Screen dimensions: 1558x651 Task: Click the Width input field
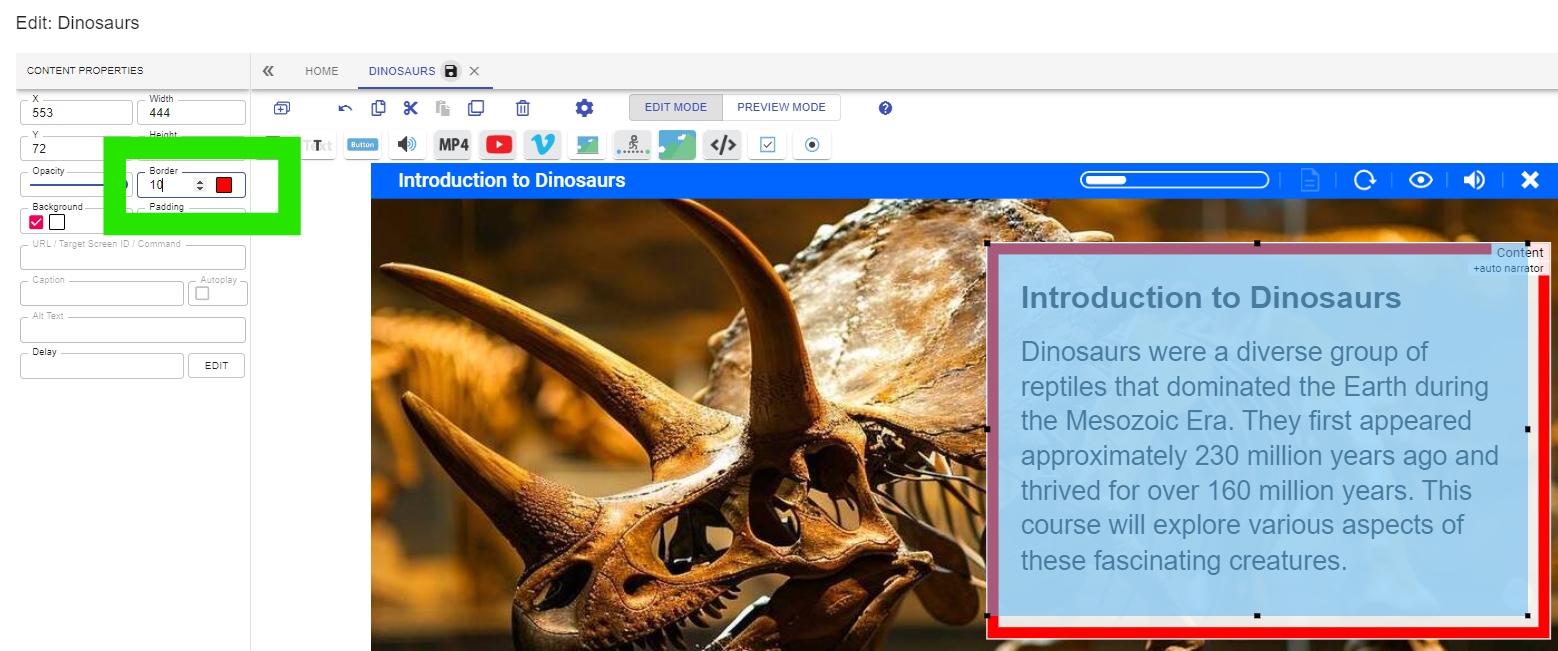point(191,112)
